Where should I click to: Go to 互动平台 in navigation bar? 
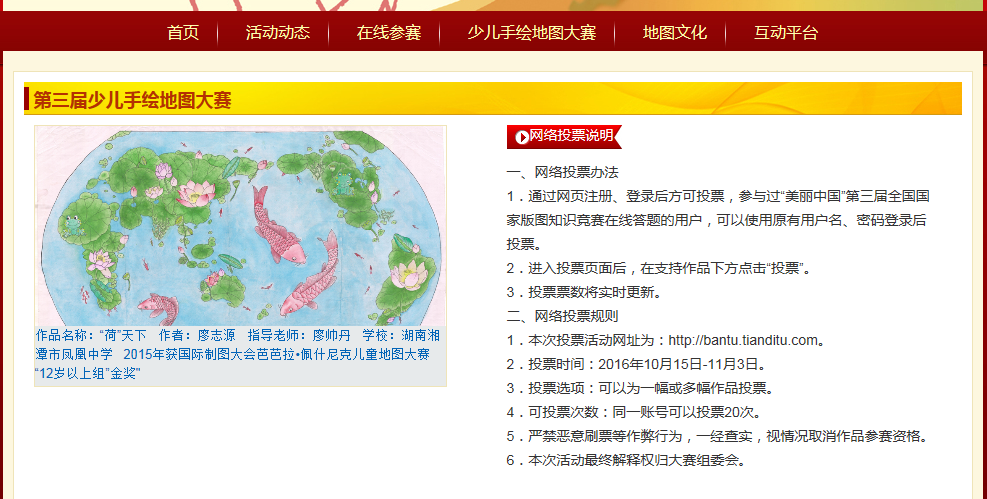coord(786,32)
